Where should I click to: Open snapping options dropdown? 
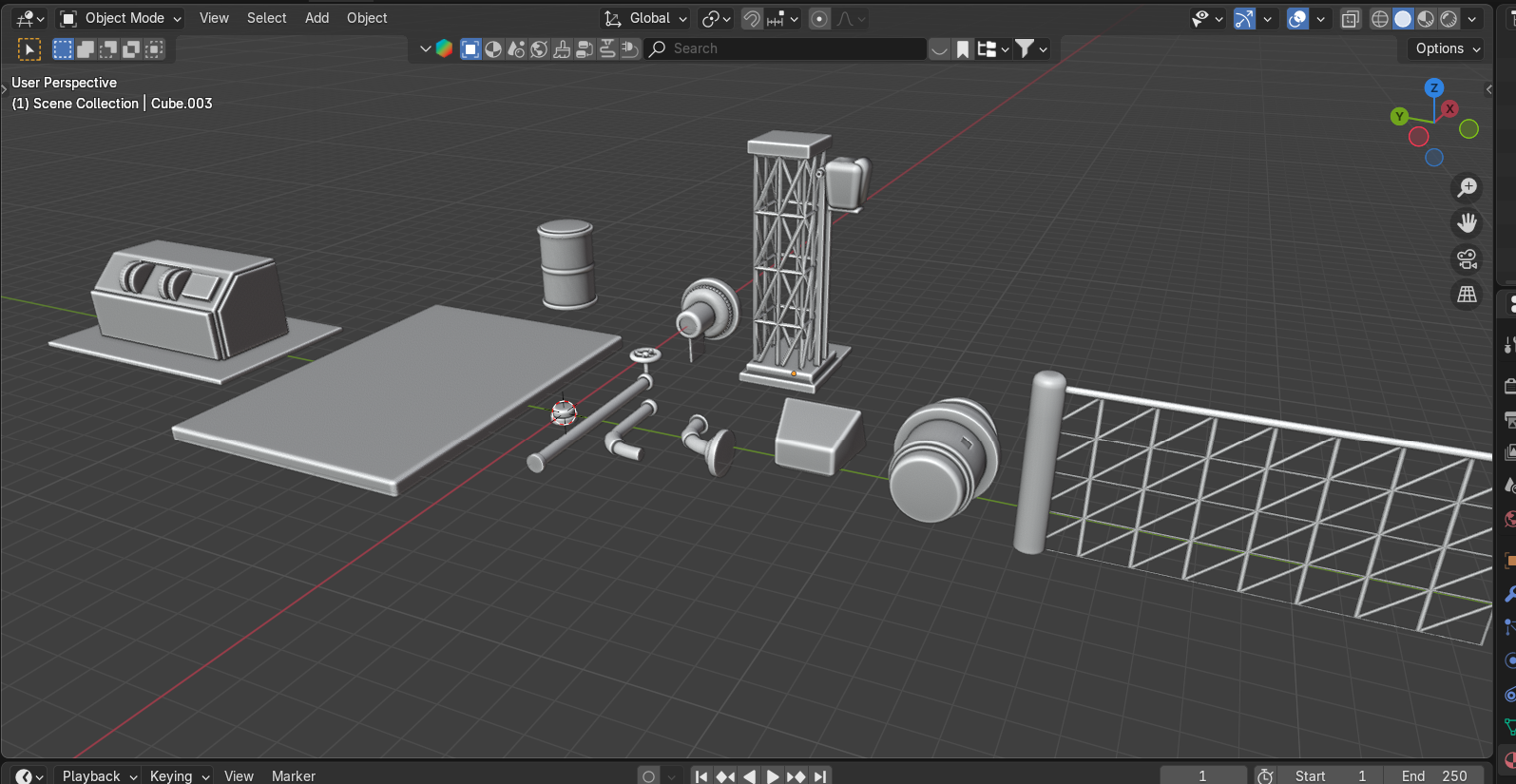point(784,18)
